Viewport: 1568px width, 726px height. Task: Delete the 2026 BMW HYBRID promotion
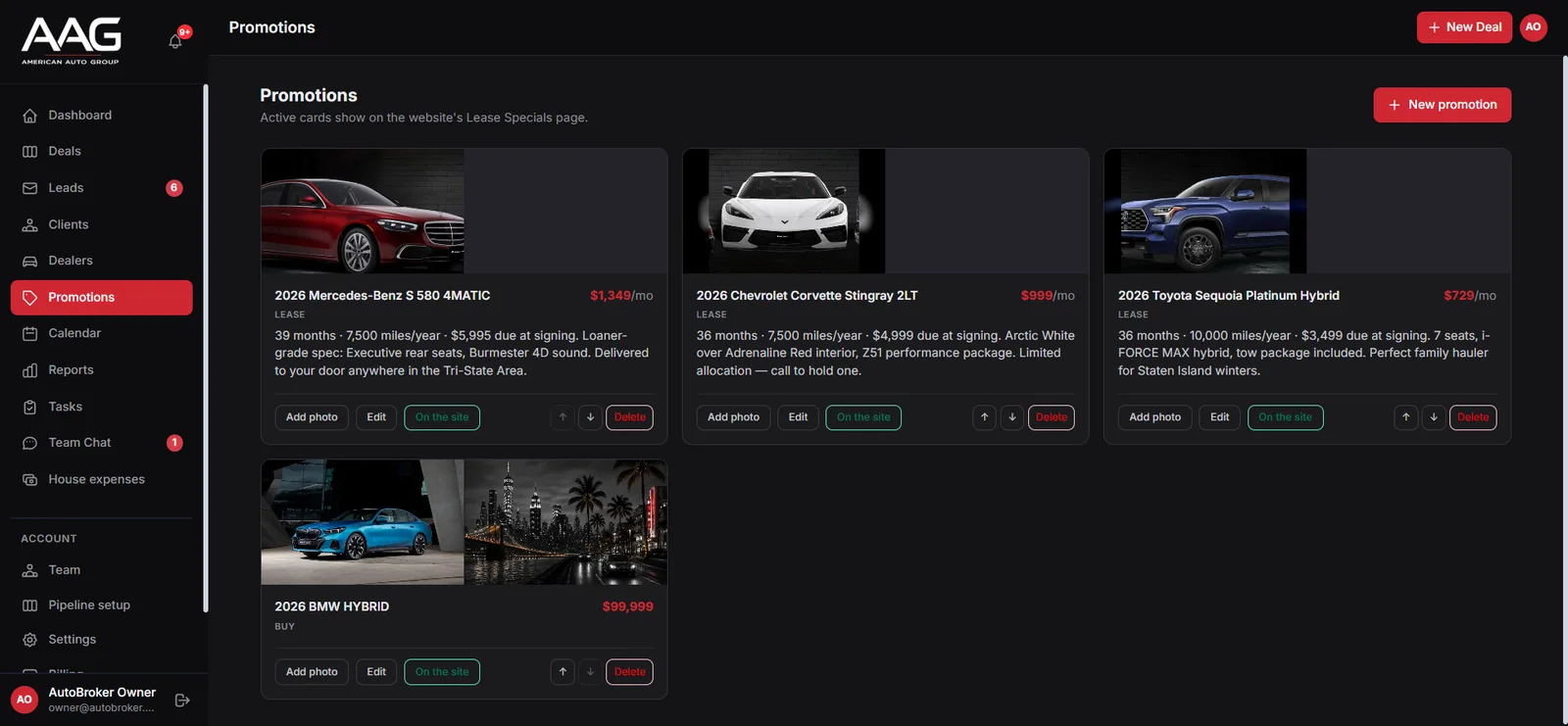coord(629,672)
